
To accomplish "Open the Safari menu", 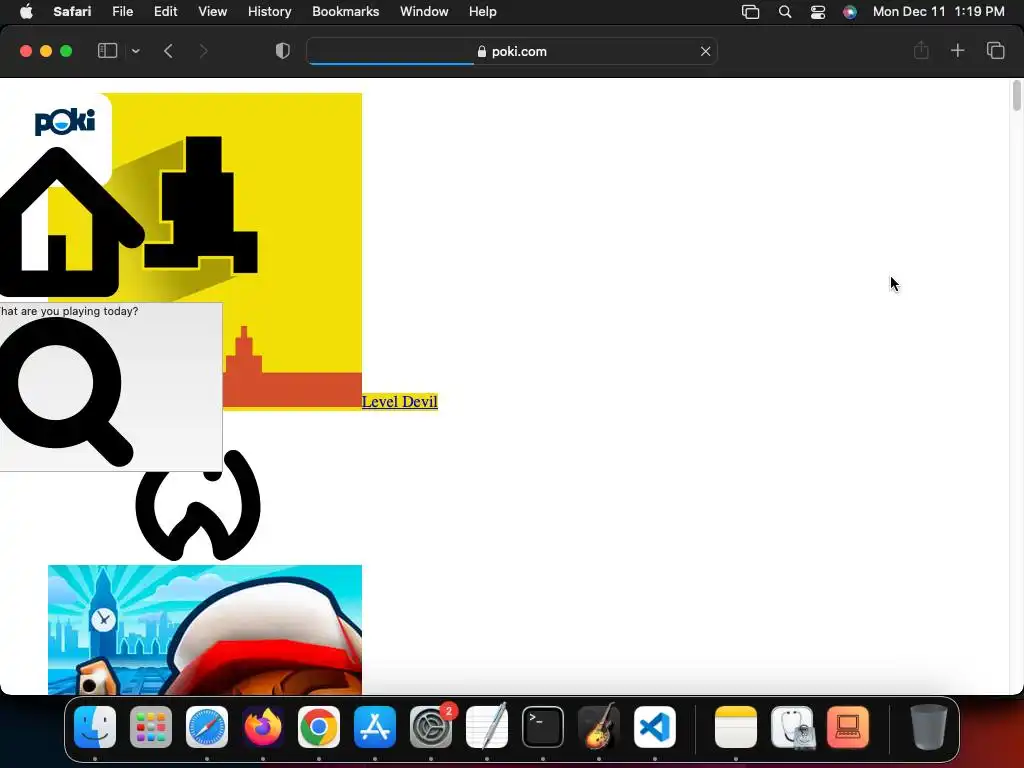I will 72,12.
